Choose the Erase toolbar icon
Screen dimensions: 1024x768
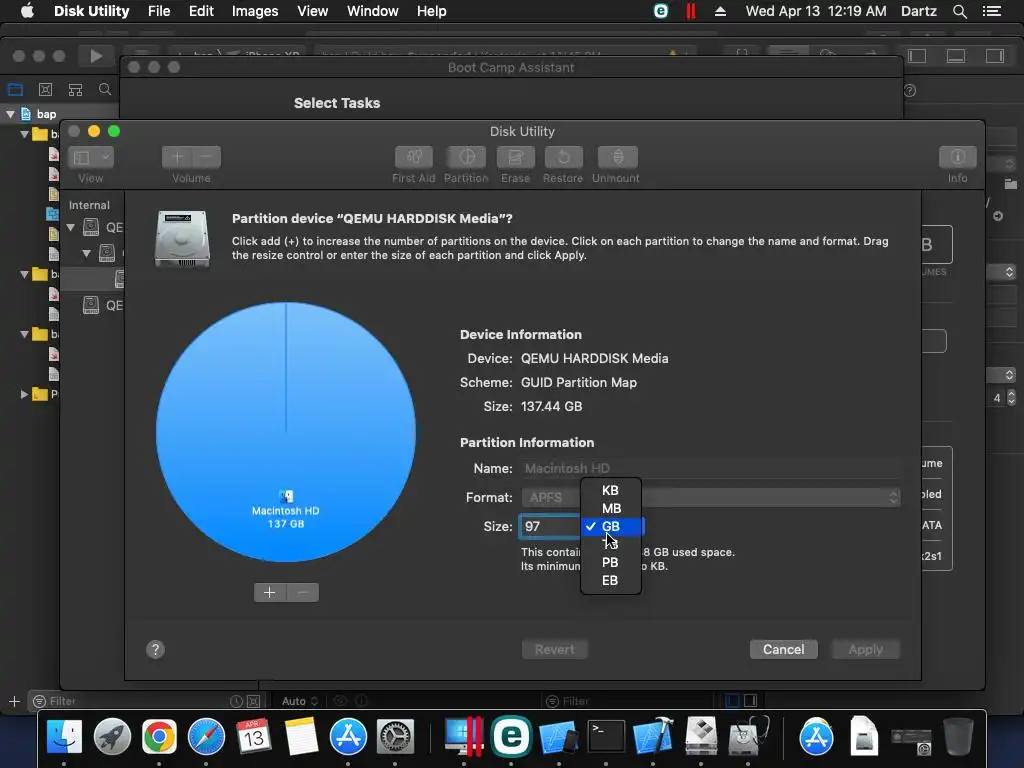[x=515, y=157]
